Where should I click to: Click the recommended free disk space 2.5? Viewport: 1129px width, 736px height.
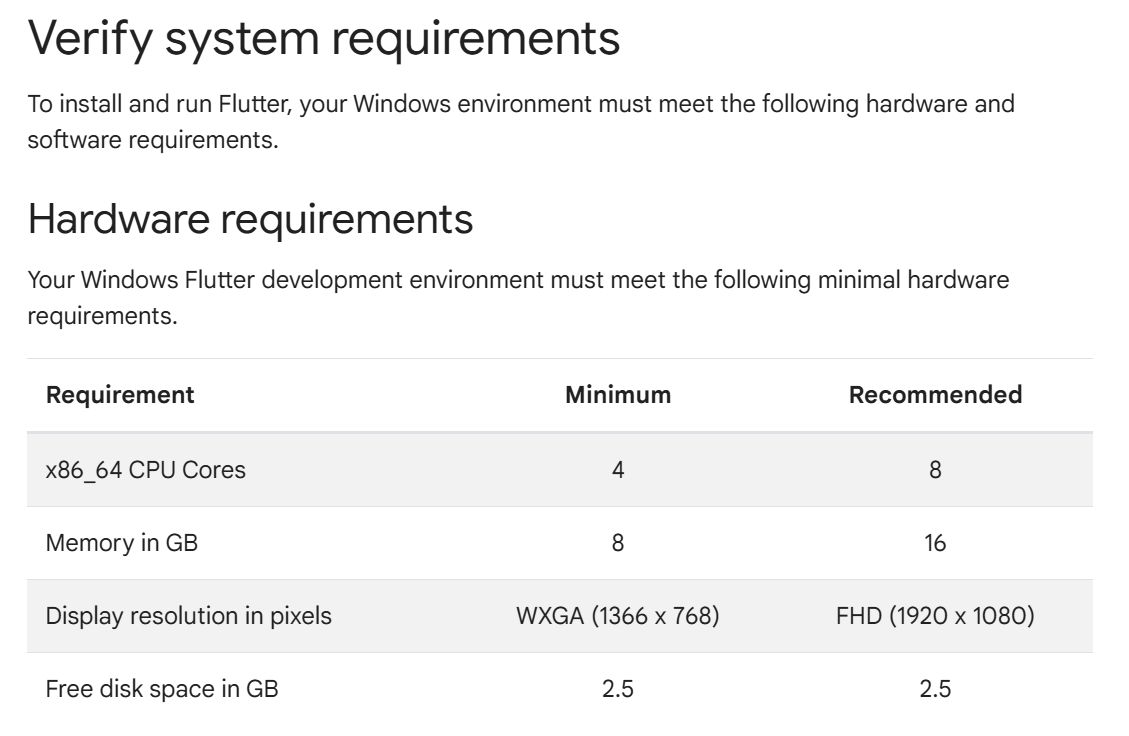(935, 688)
